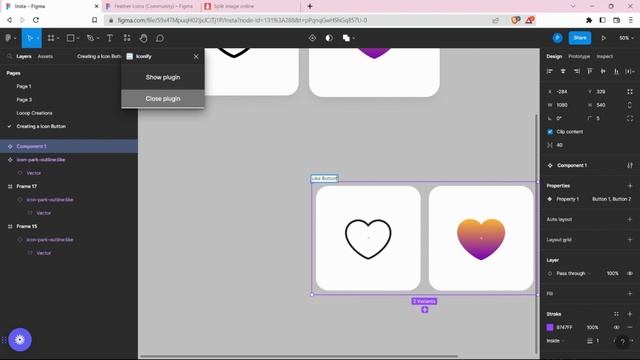
Task: Click the browser extensions puzzle icon
Action: click(589, 20)
